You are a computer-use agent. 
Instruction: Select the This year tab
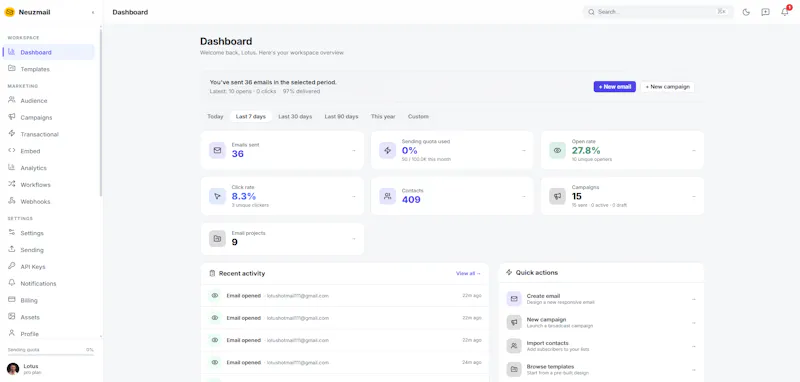click(383, 116)
